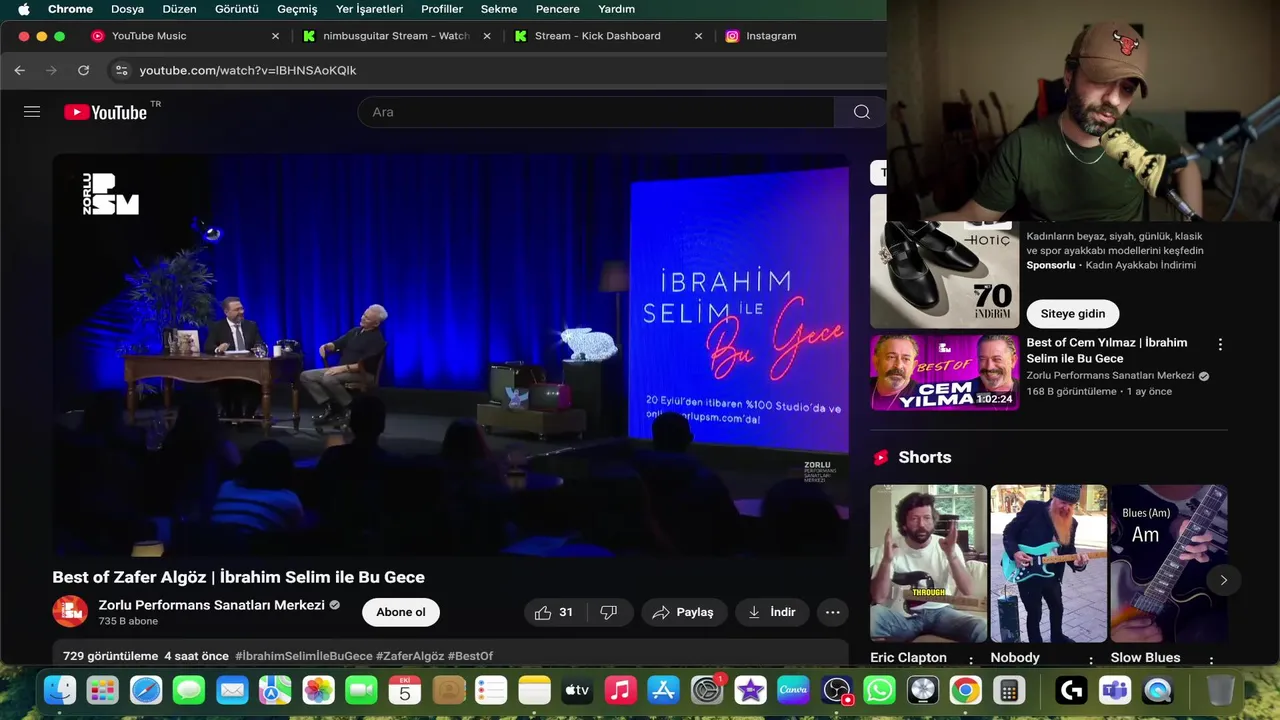
Task: Open the Apple menu
Action: pyautogui.click(x=24, y=9)
